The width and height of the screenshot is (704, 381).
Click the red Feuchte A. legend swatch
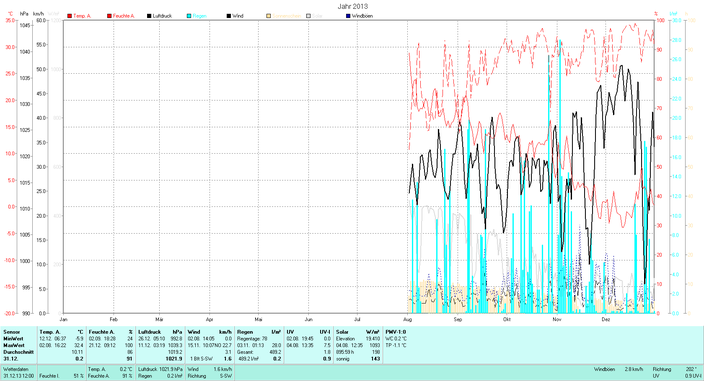pos(109,16)
